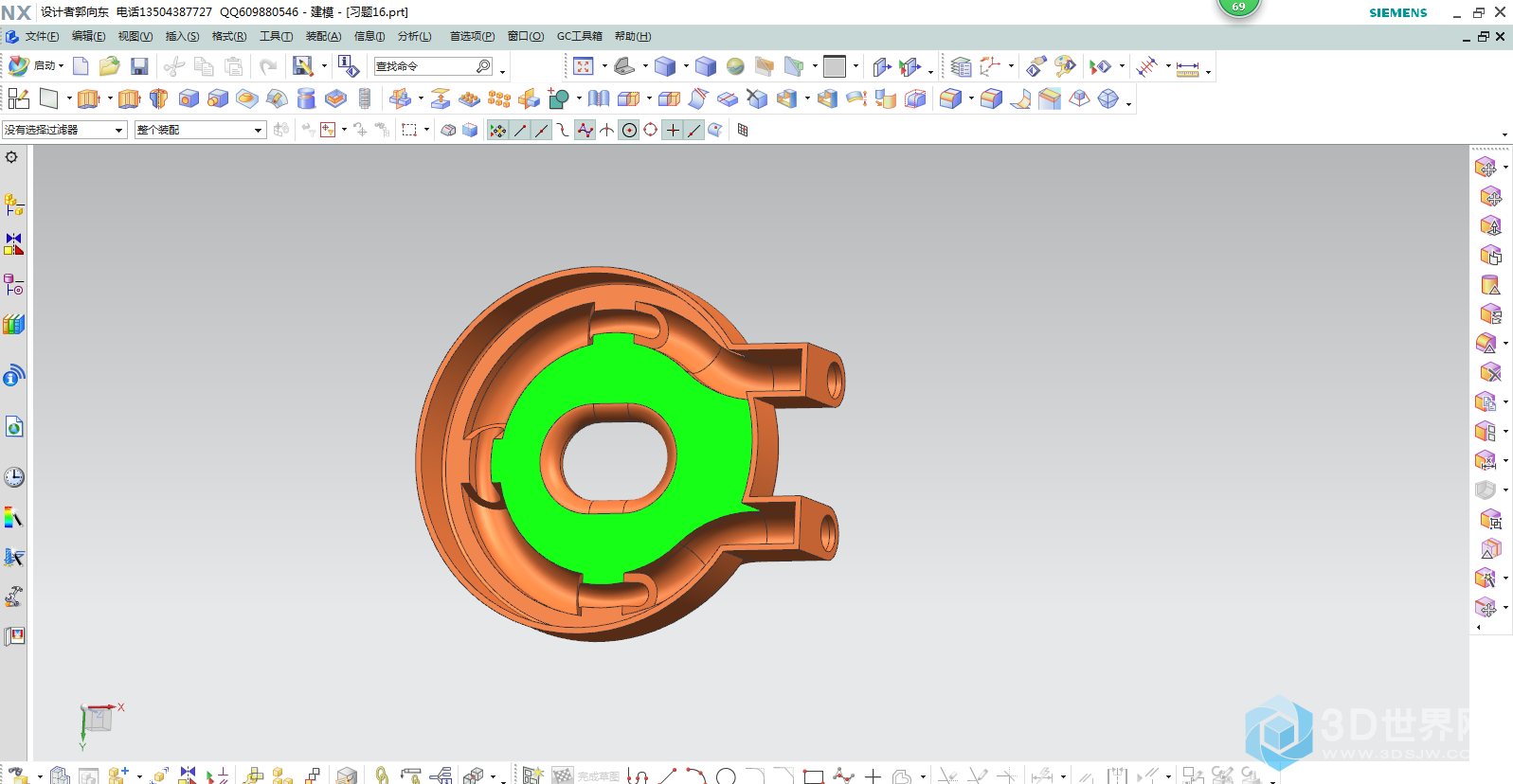Click the 完成草图 finish sketch button
Image resolution: width=1513 pixels, height=784 pixels.
pyautogui.click(x=586, y=776)
